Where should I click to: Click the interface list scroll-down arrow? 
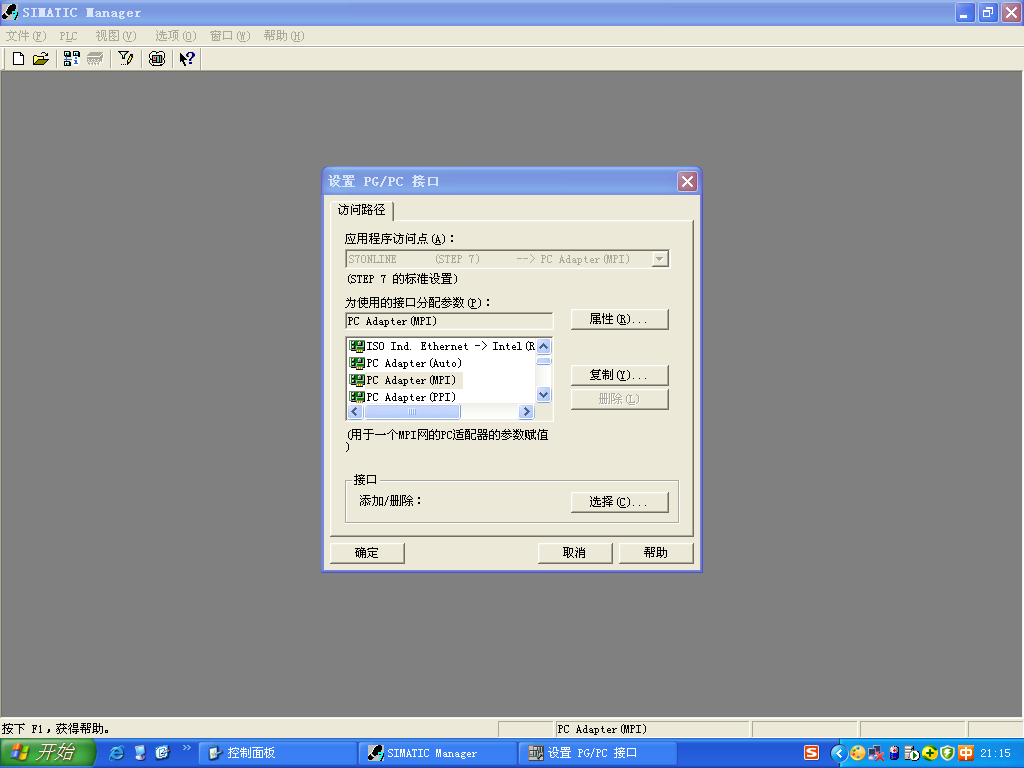pyautogui.click(x=544, y=395)
